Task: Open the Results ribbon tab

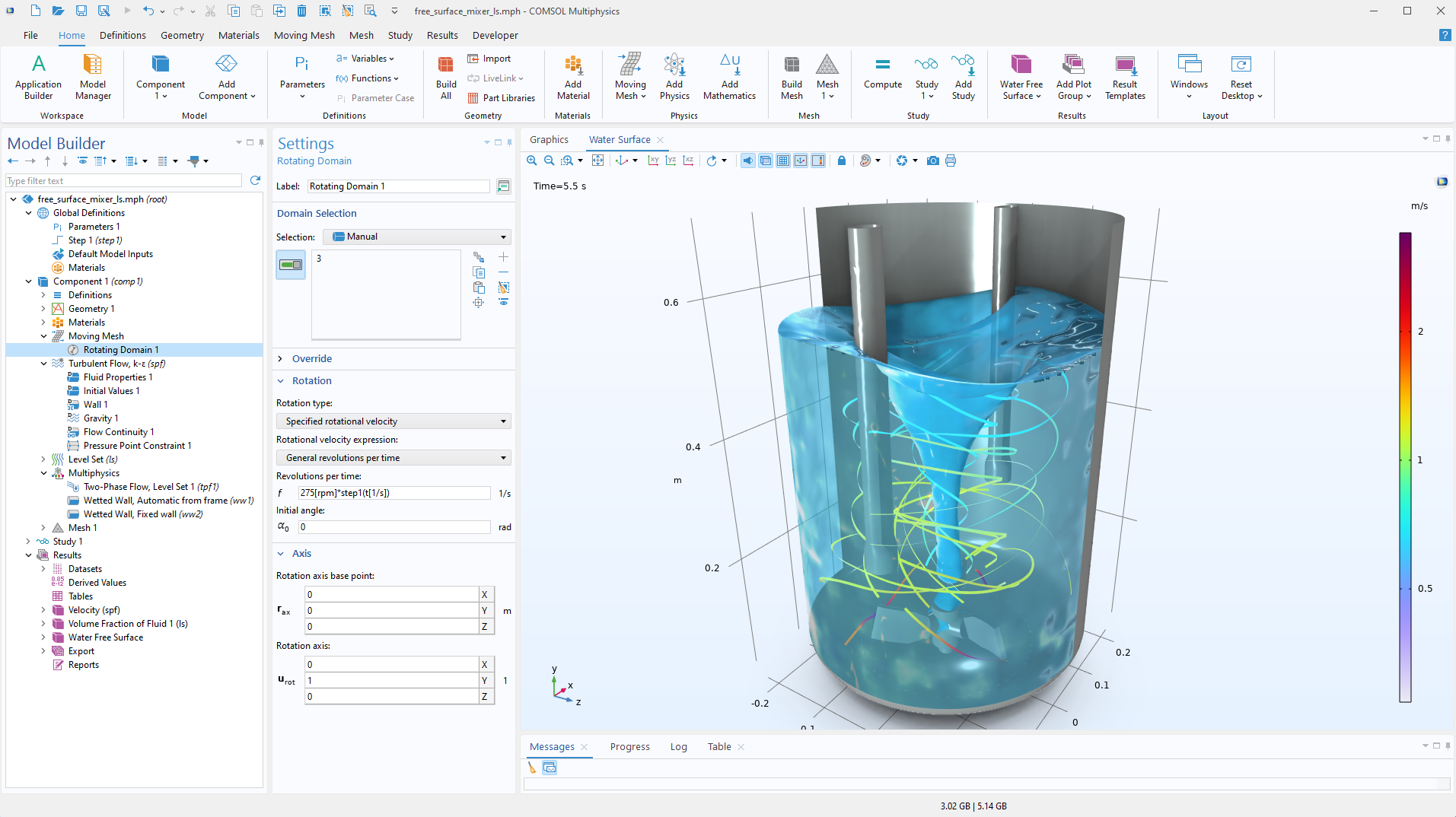Action: pyautogui.click(x=441, y=35)
